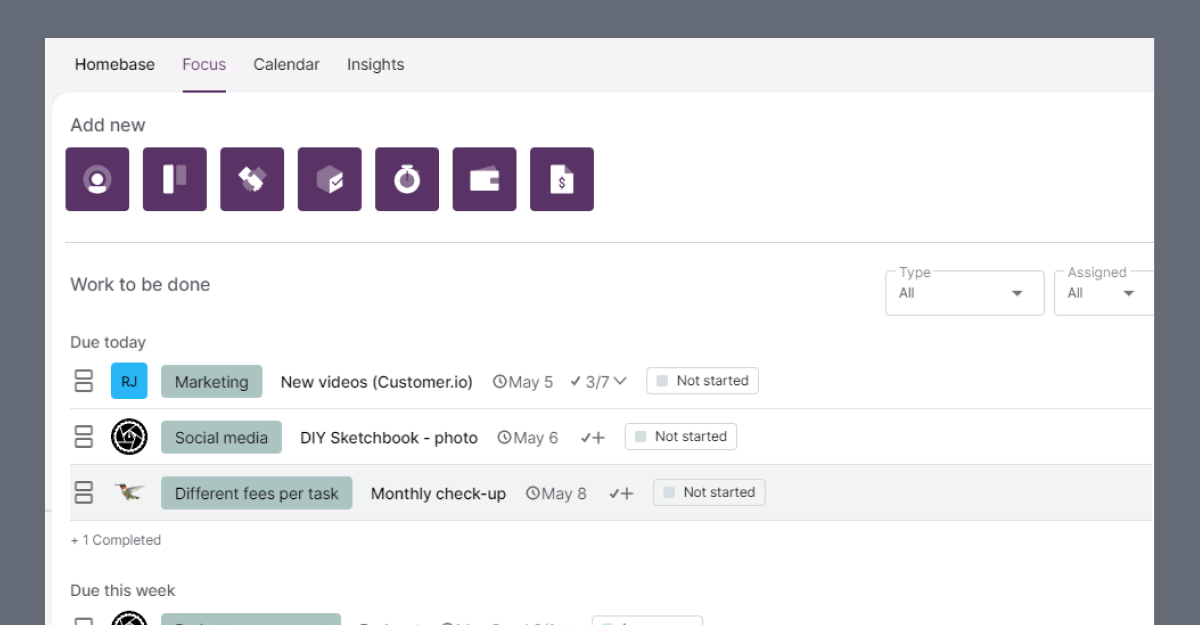This screenshot has height=625, width=1200.
Task: Show the + 1 Completed tasks
Action: click(x=116, y=540)
